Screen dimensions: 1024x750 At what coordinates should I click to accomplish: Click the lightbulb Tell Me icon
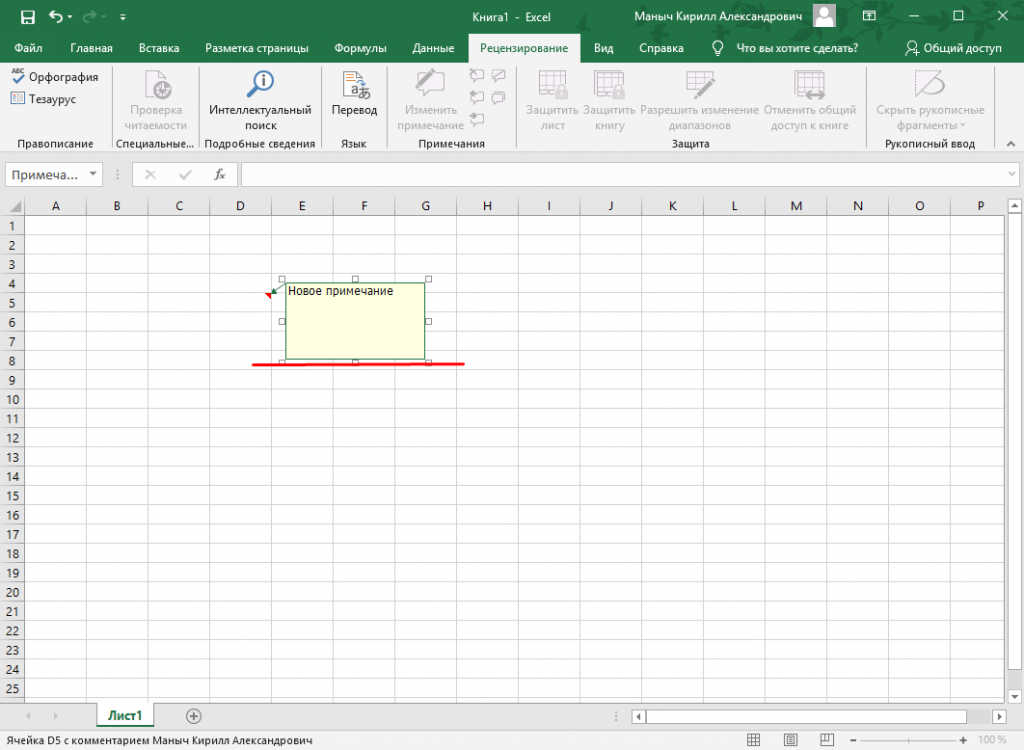tap(717, 48)
